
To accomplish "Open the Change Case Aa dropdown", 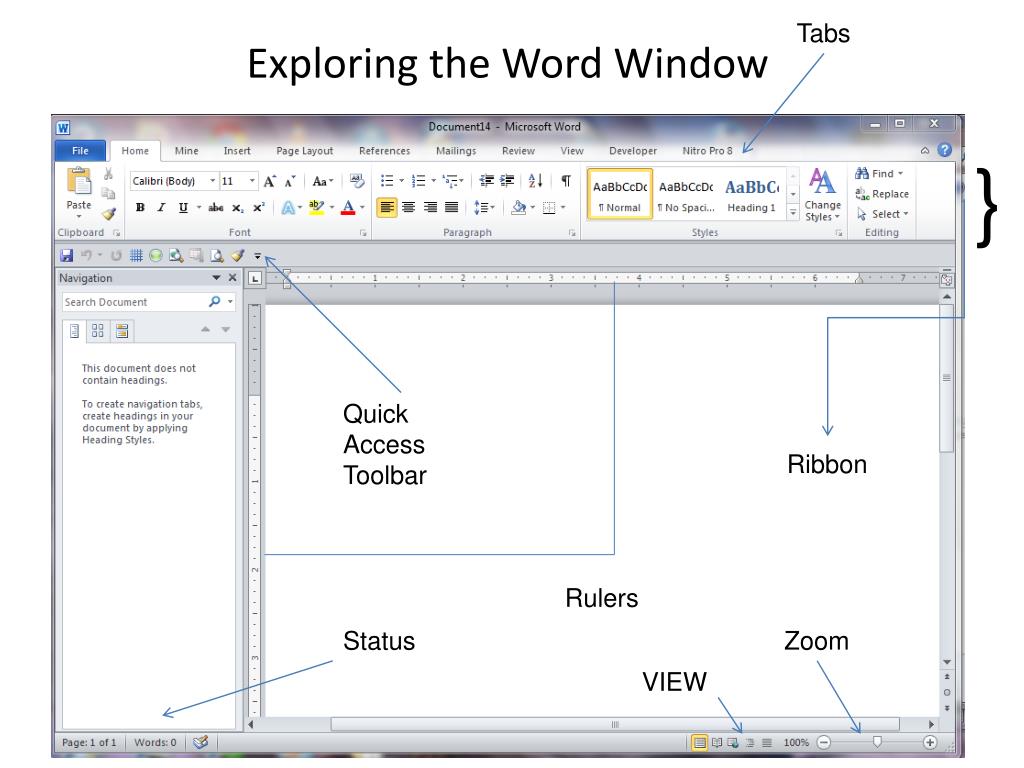I will [323, 181].
